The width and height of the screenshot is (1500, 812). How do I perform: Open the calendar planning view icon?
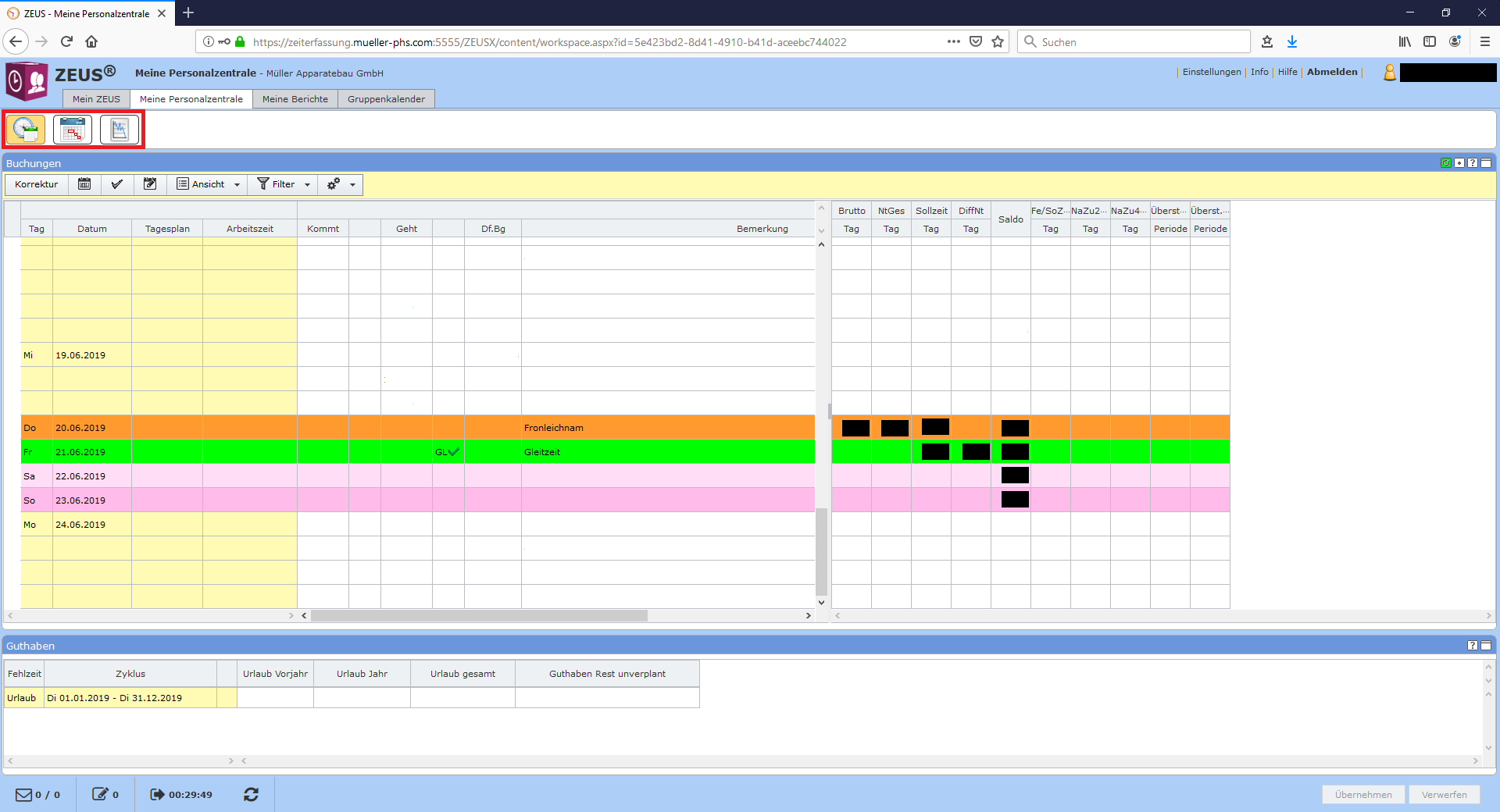click(73, 130)
